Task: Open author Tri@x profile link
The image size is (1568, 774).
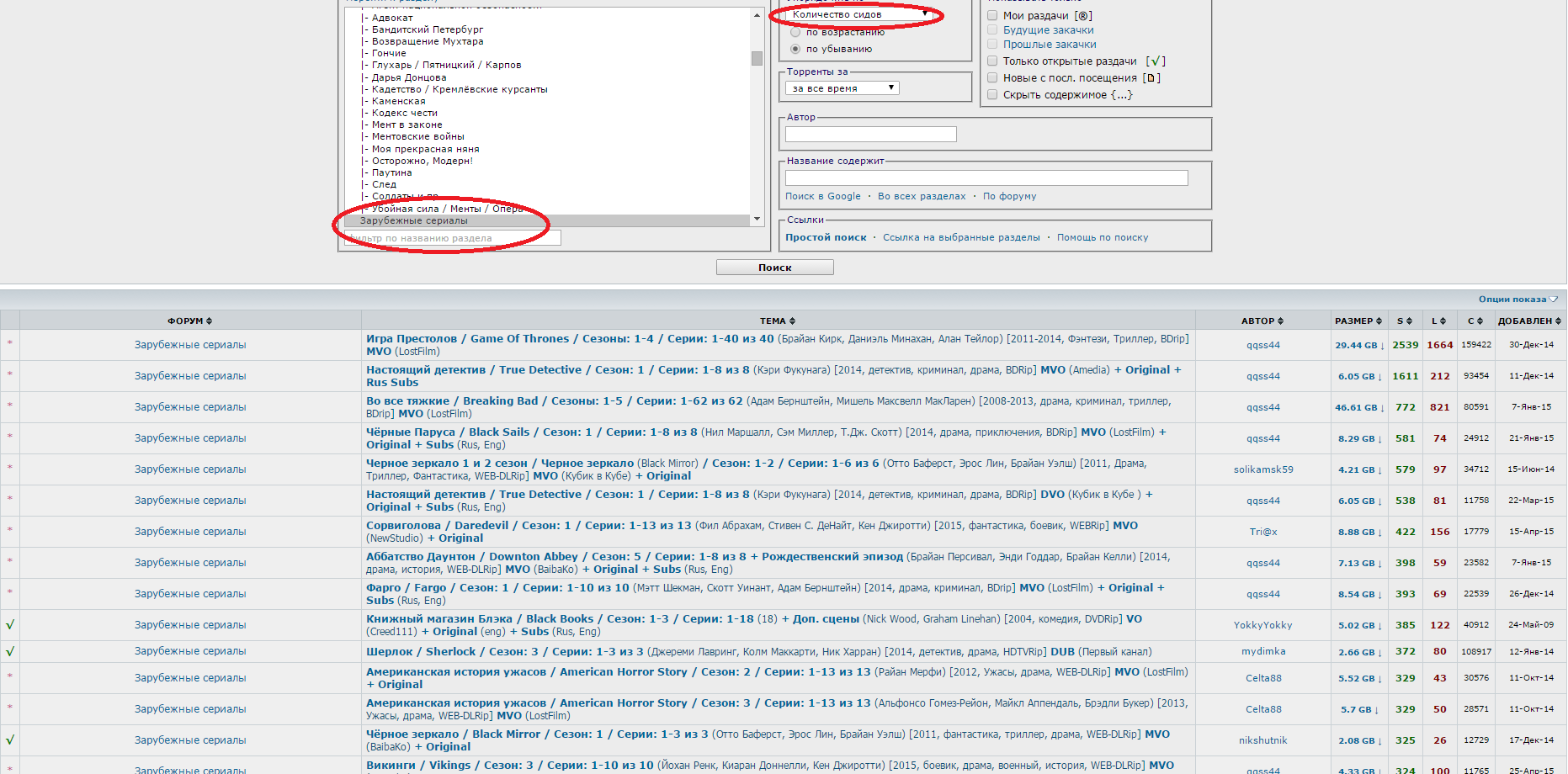Action: [x=1263, y=532]
